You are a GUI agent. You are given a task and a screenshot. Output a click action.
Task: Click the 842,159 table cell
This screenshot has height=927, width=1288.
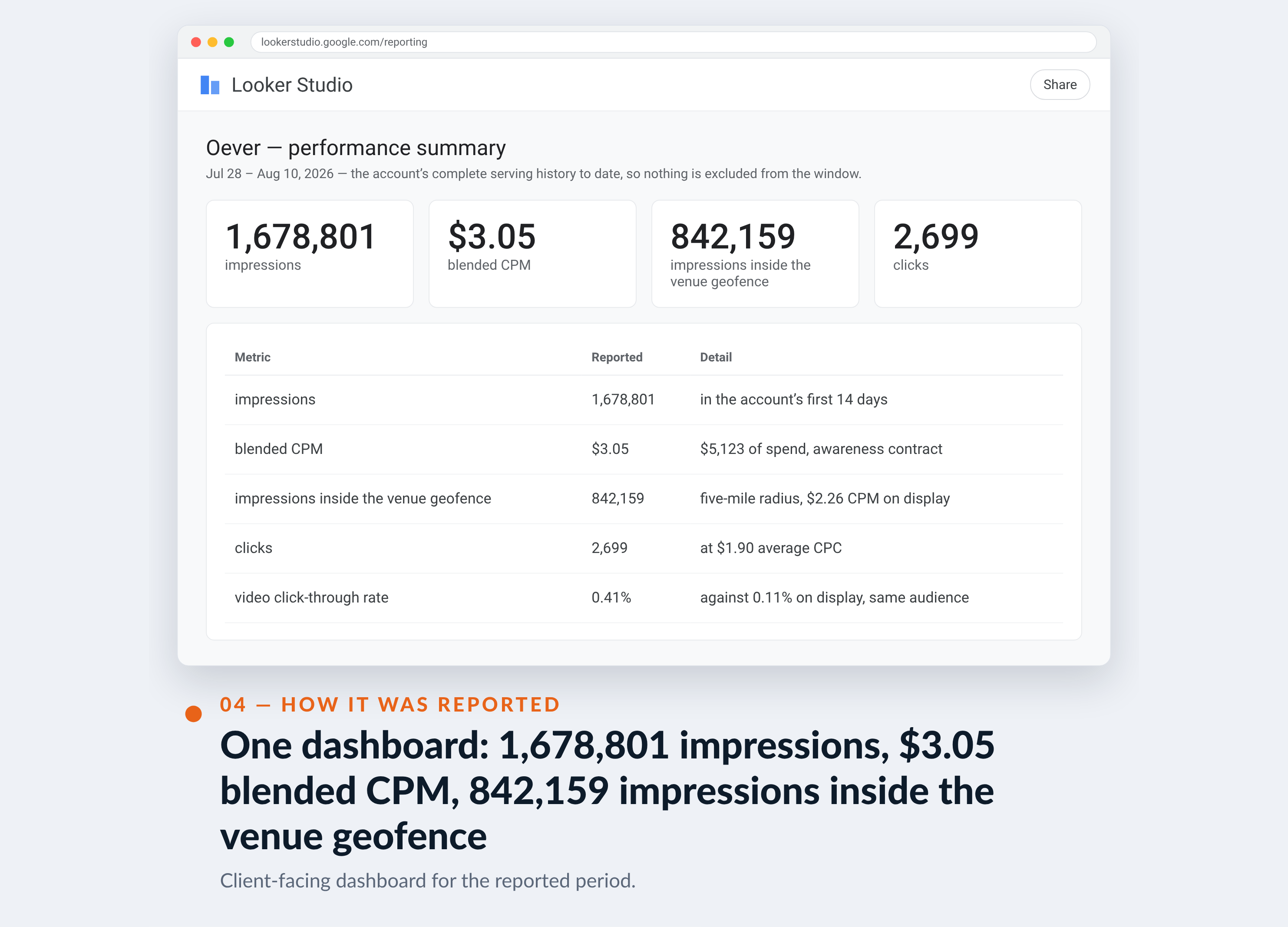pyautogui.click(x=618, y=498)
